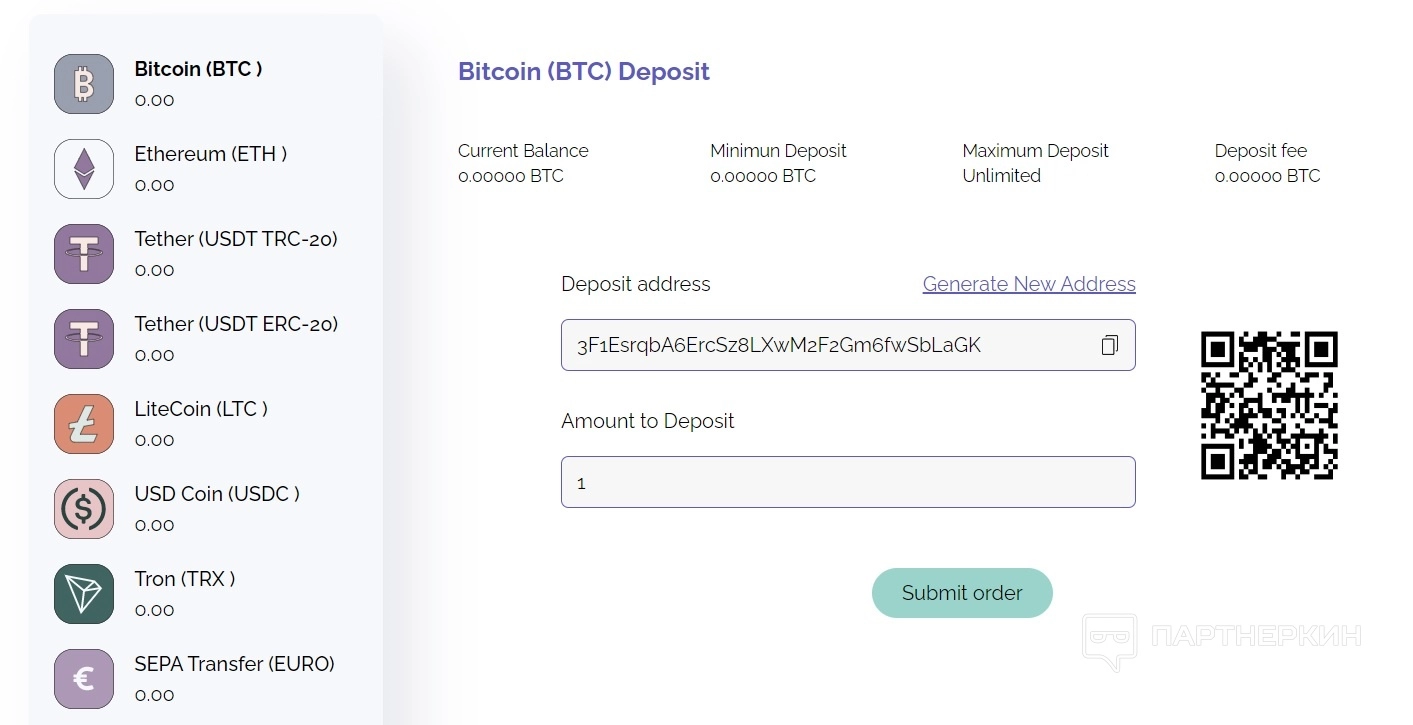Viewport: 1413px width, 725px height.
Task: Click the Generate New Address link
Action: point(1029,284)
